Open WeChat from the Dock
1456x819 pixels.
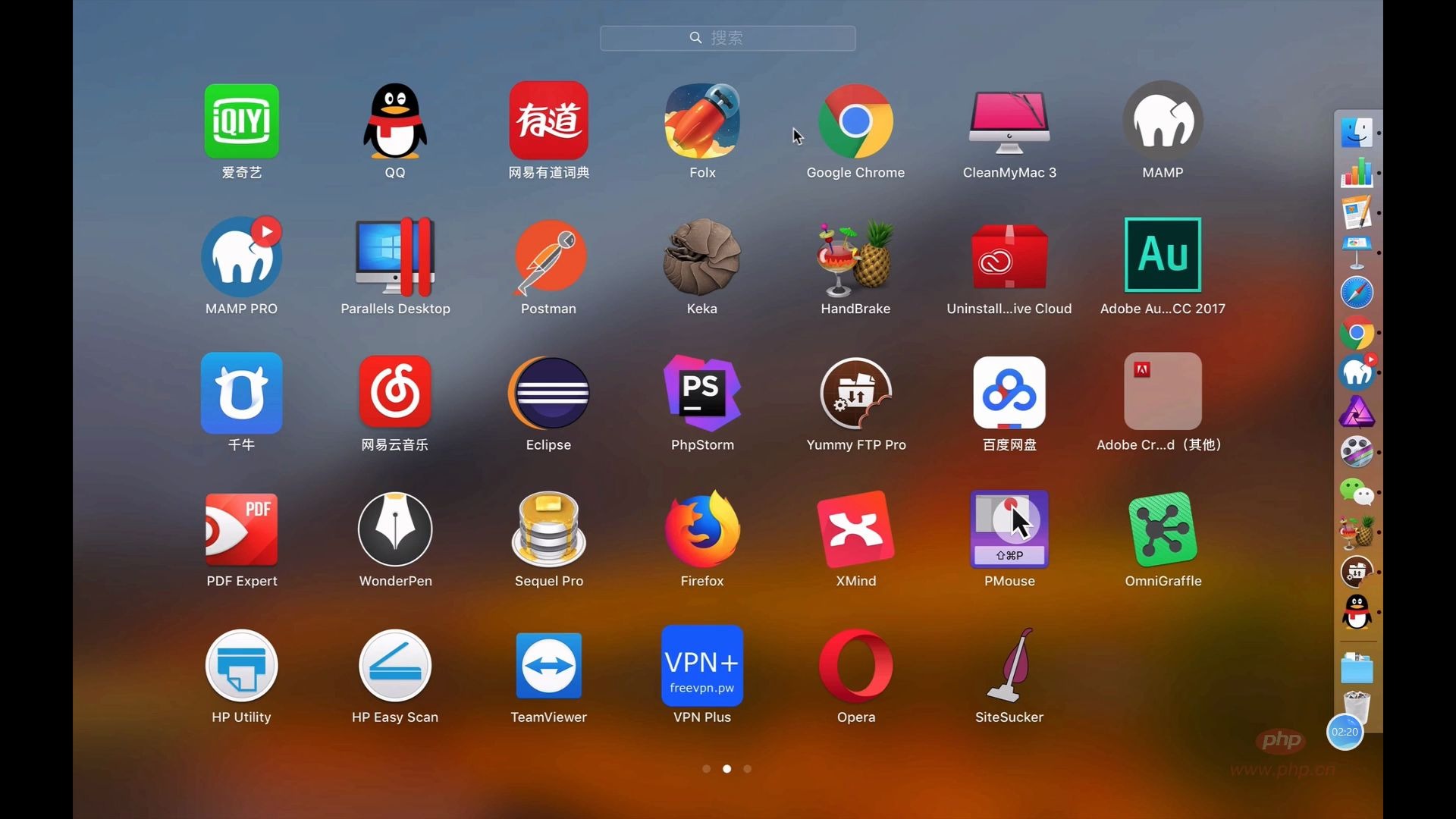point(1357,493)
